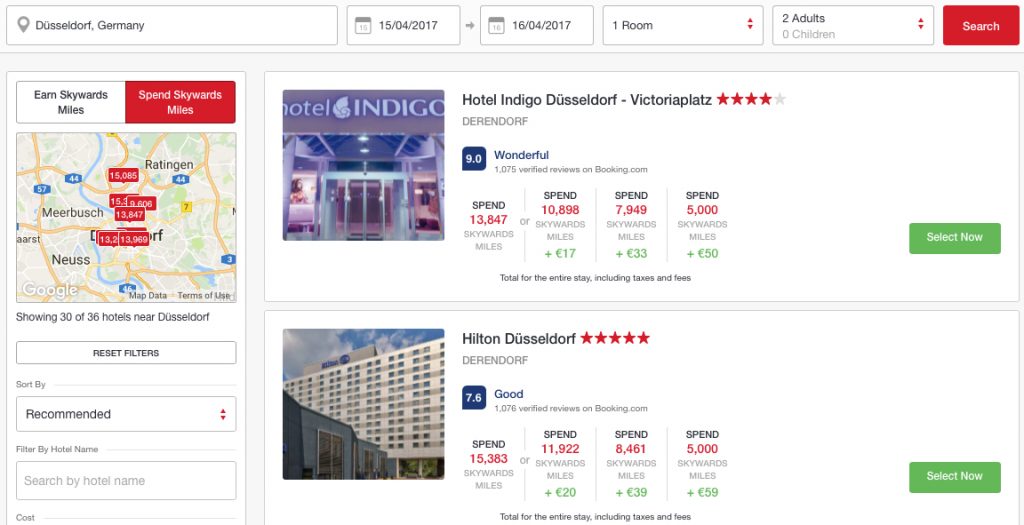
Task: Open the Hotel Indigo entrance photo
Action: (363, 165)
